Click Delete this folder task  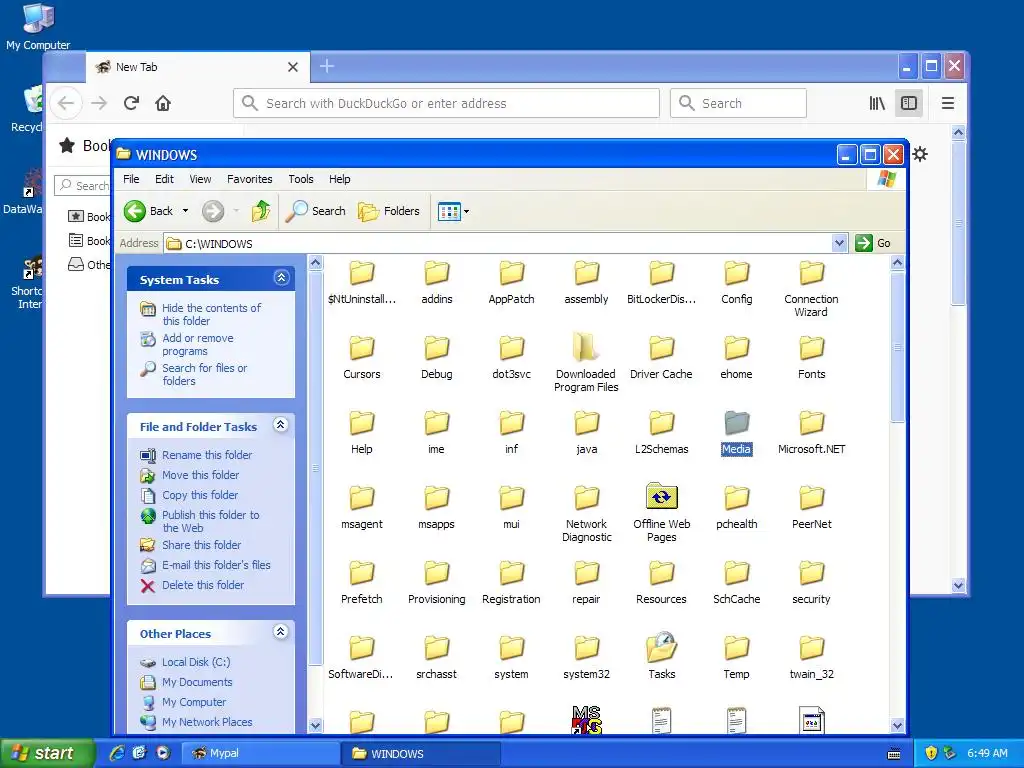tap(202, 585)
